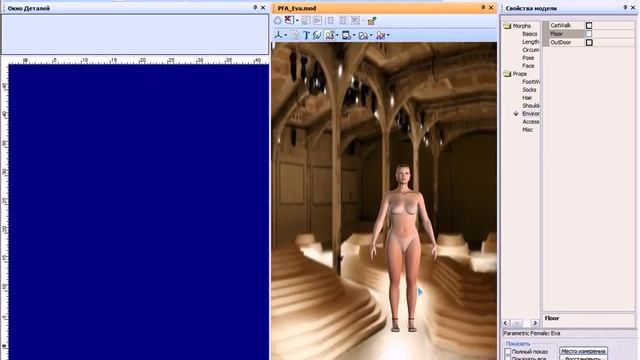Click the highlighted model figures icon
The height and width of the screenshot is (360, 640).
tap(329, 35)
